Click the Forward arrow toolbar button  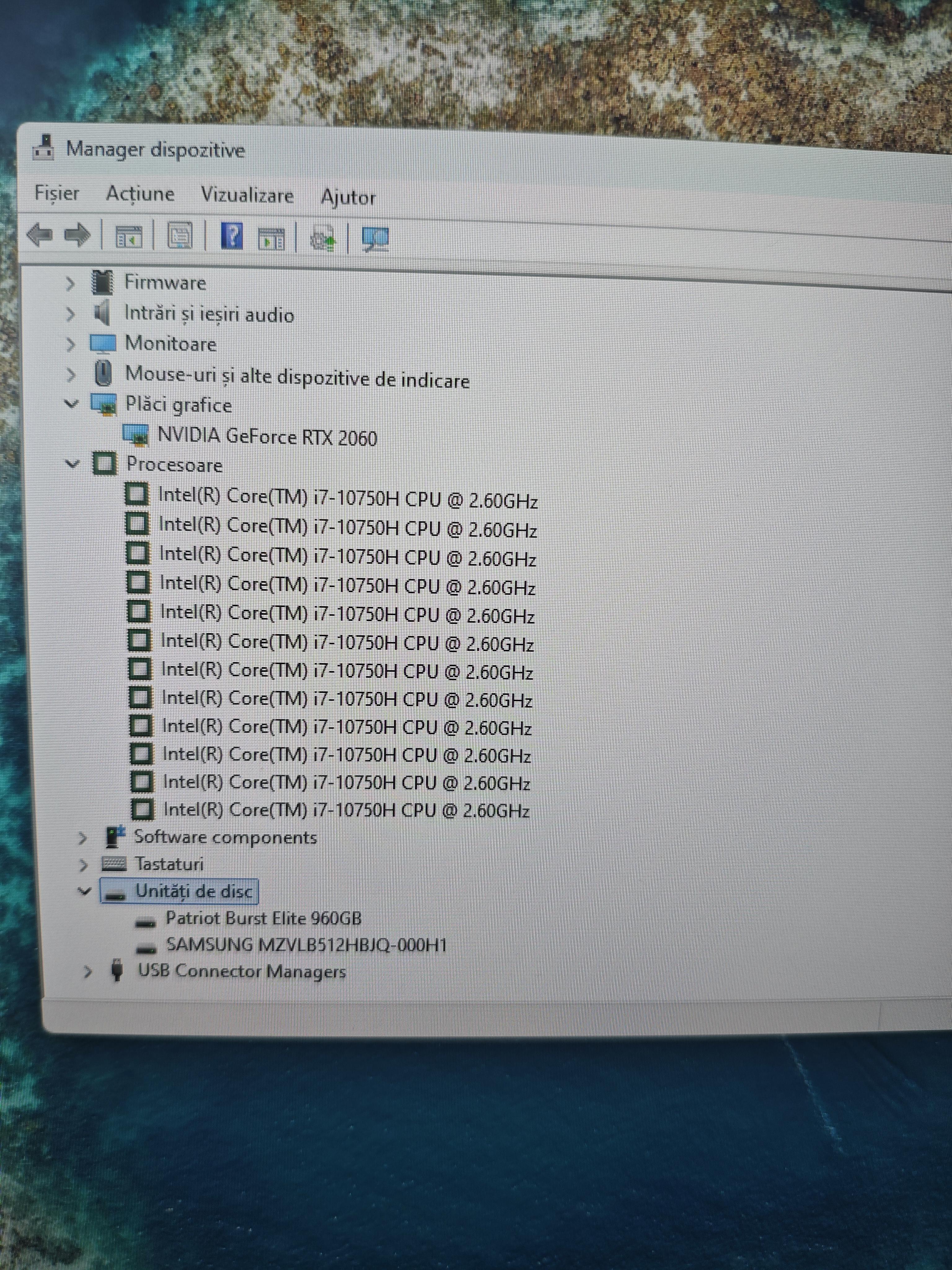click(x=78, y=234)
